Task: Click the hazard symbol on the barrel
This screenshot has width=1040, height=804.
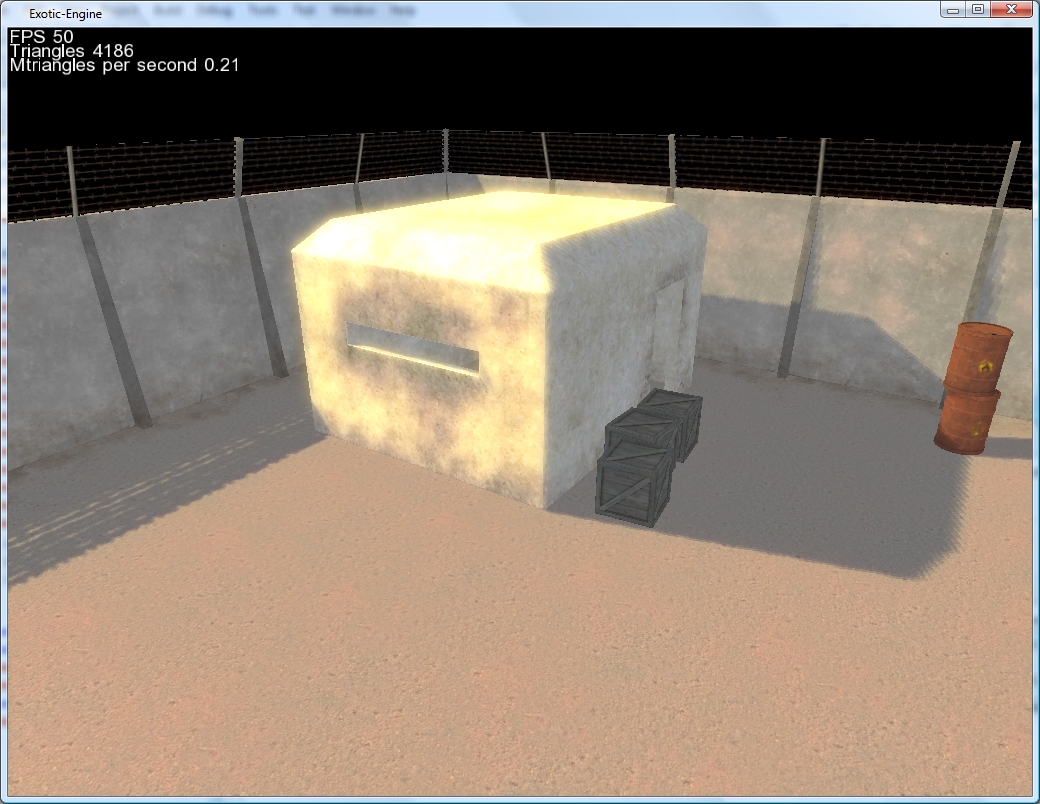Action: [987, 367]
